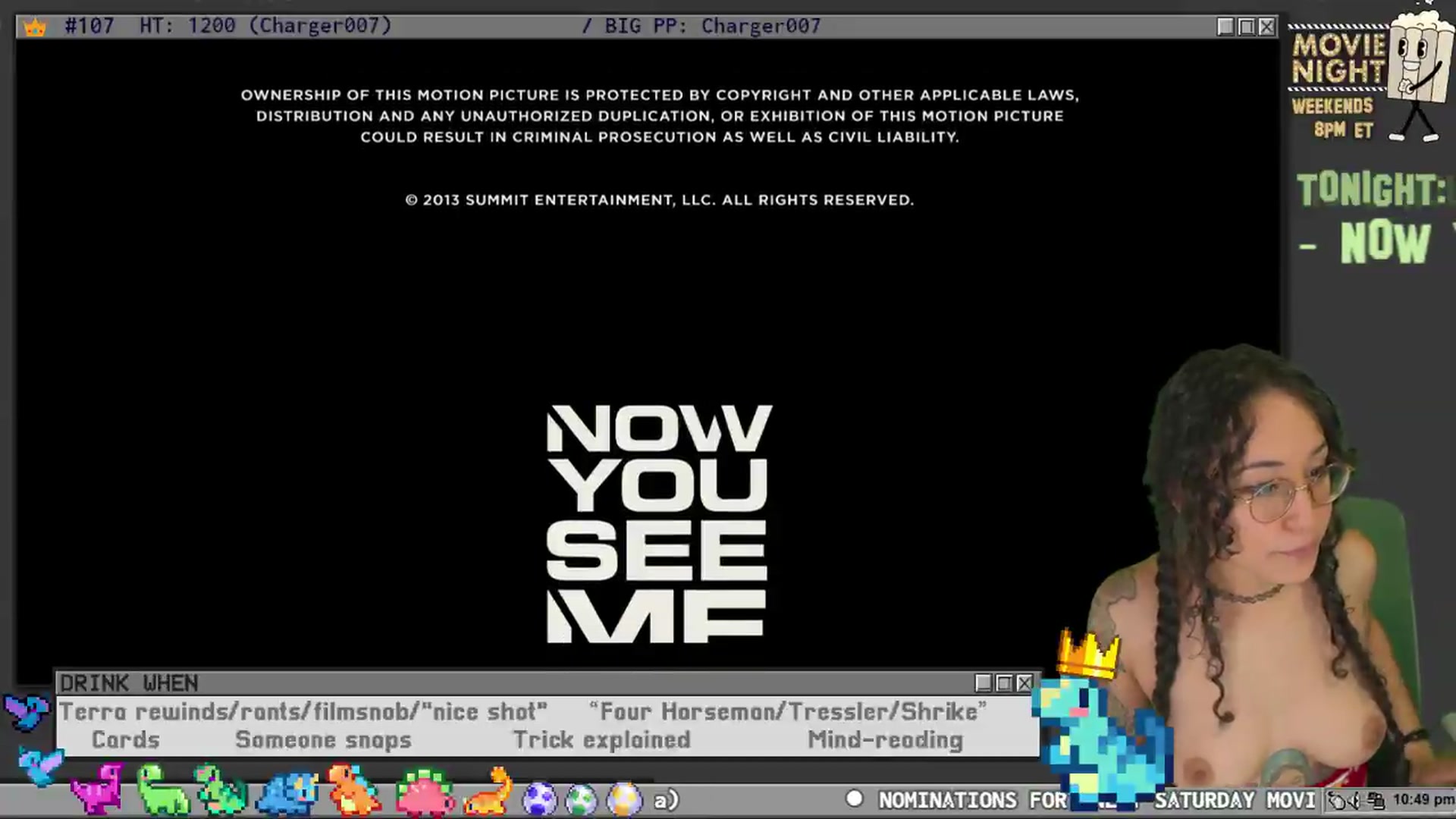This screenshot has width=1456, height=819.
Task: Click the "WEEKENDS" text under Movie Night
Action: (1332, 105)
